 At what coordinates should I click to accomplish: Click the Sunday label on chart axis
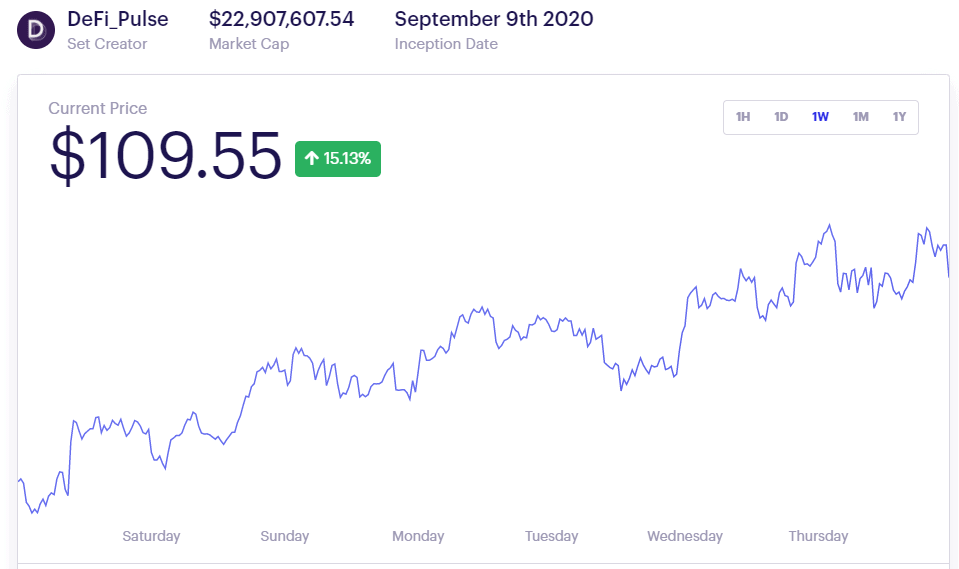click(284, 536)
